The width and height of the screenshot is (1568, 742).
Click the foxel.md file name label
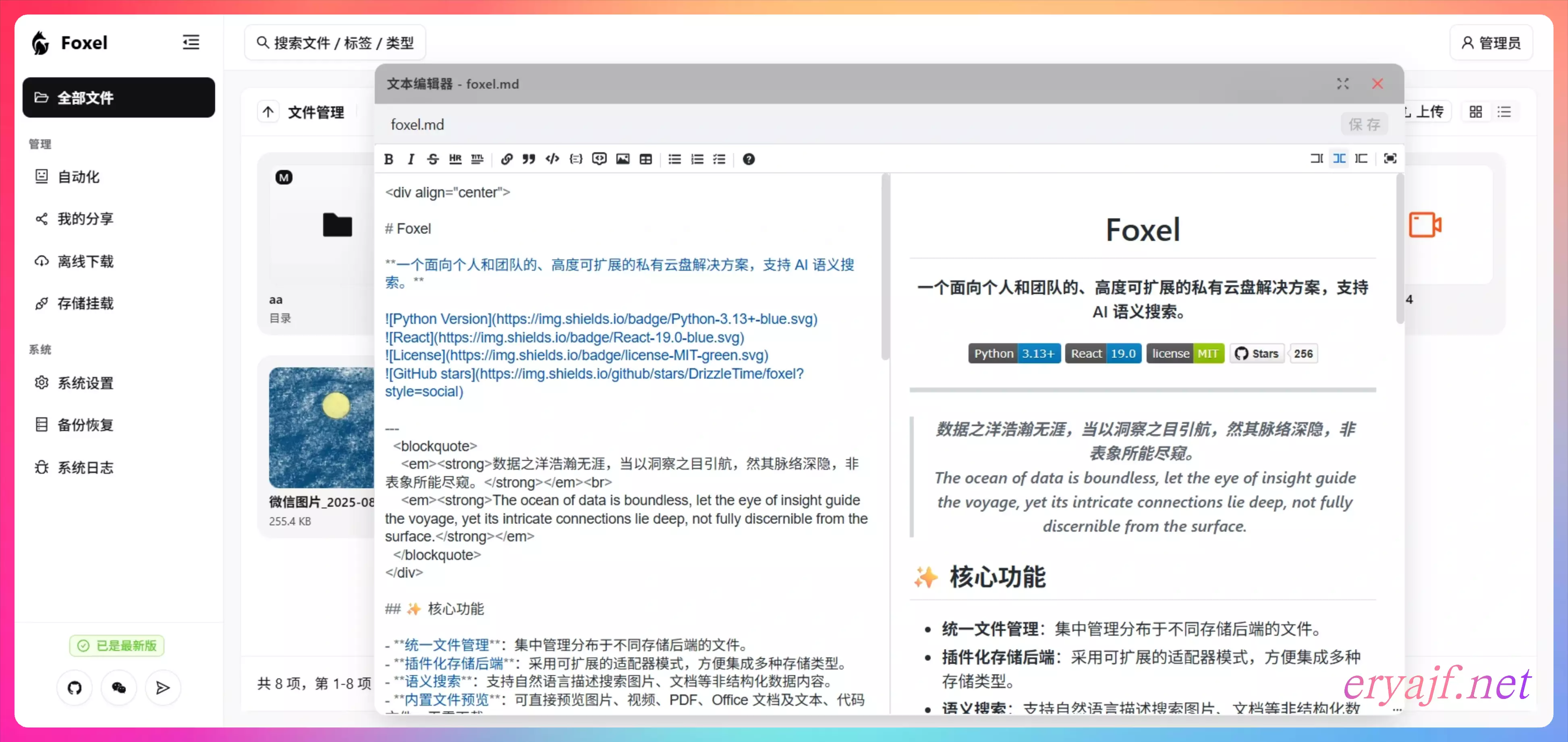pos(417,124)
